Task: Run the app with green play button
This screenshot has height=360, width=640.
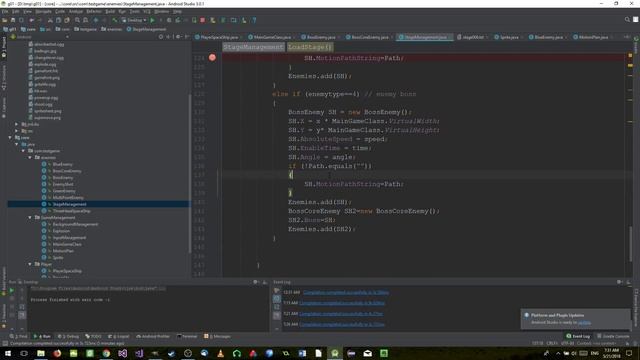Action: click(153, 20)
